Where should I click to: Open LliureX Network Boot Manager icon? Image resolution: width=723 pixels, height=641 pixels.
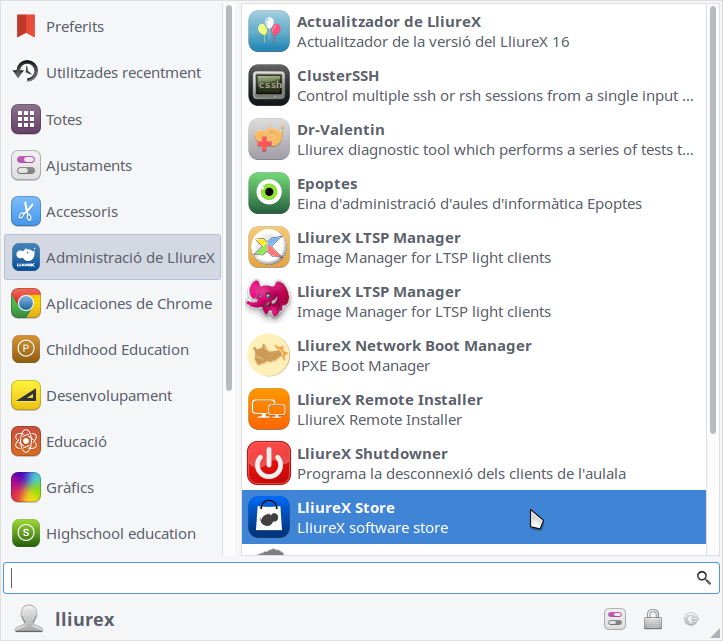click(x=268, y=355)
